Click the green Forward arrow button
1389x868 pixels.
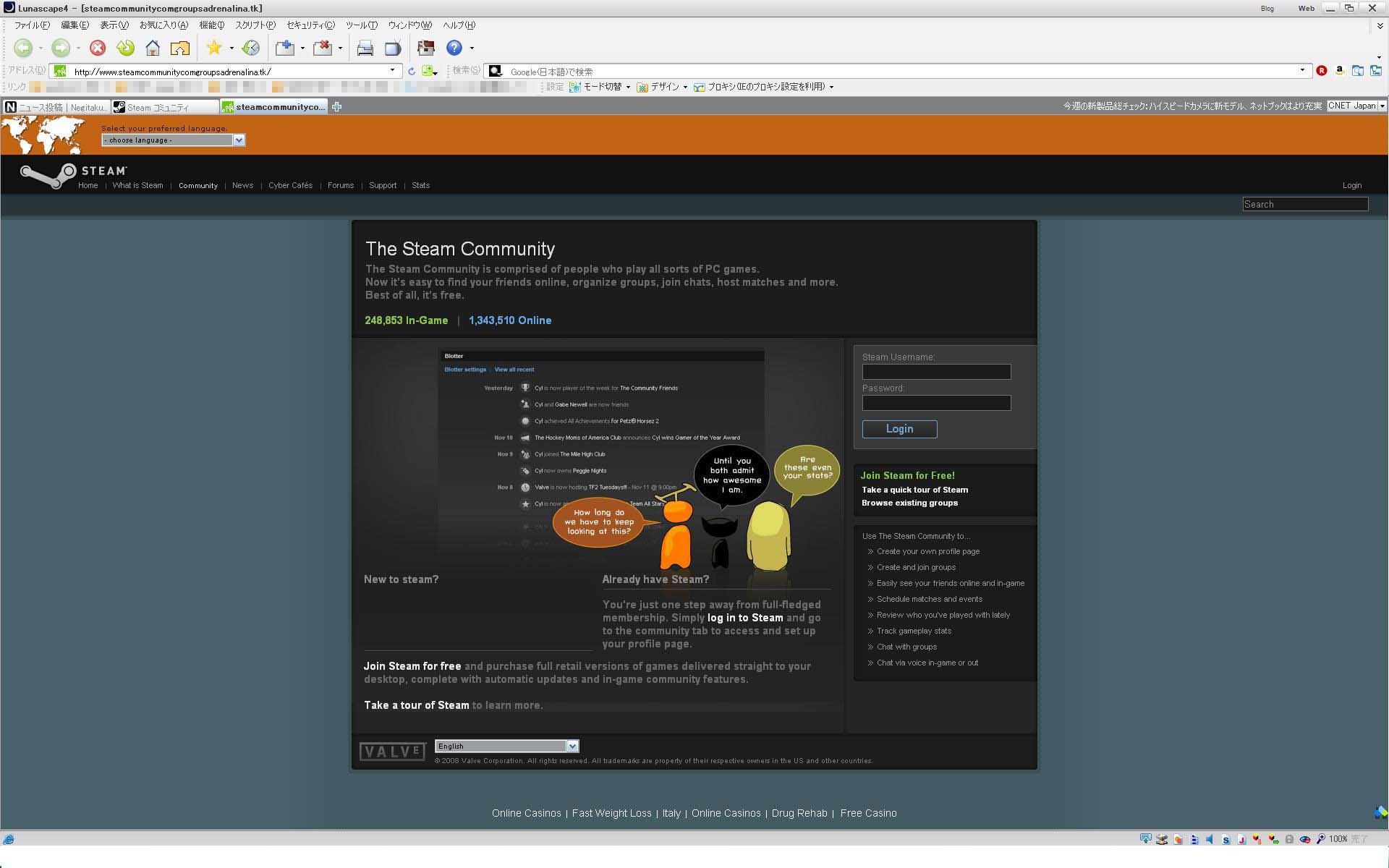click(x=61, y=48)
